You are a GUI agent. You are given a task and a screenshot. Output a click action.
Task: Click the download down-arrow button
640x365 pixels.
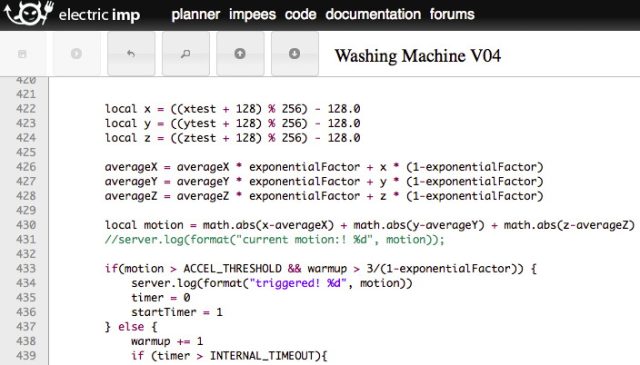click(x=295, y=53)
